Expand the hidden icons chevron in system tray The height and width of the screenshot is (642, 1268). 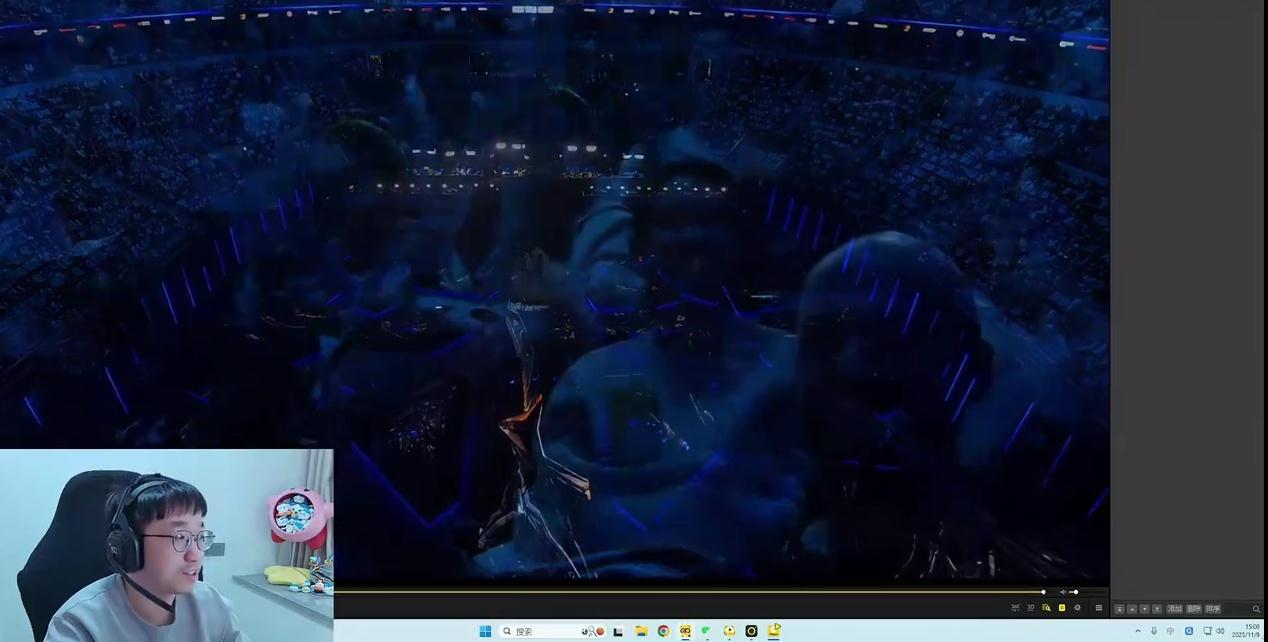[x=1138, y=631]
